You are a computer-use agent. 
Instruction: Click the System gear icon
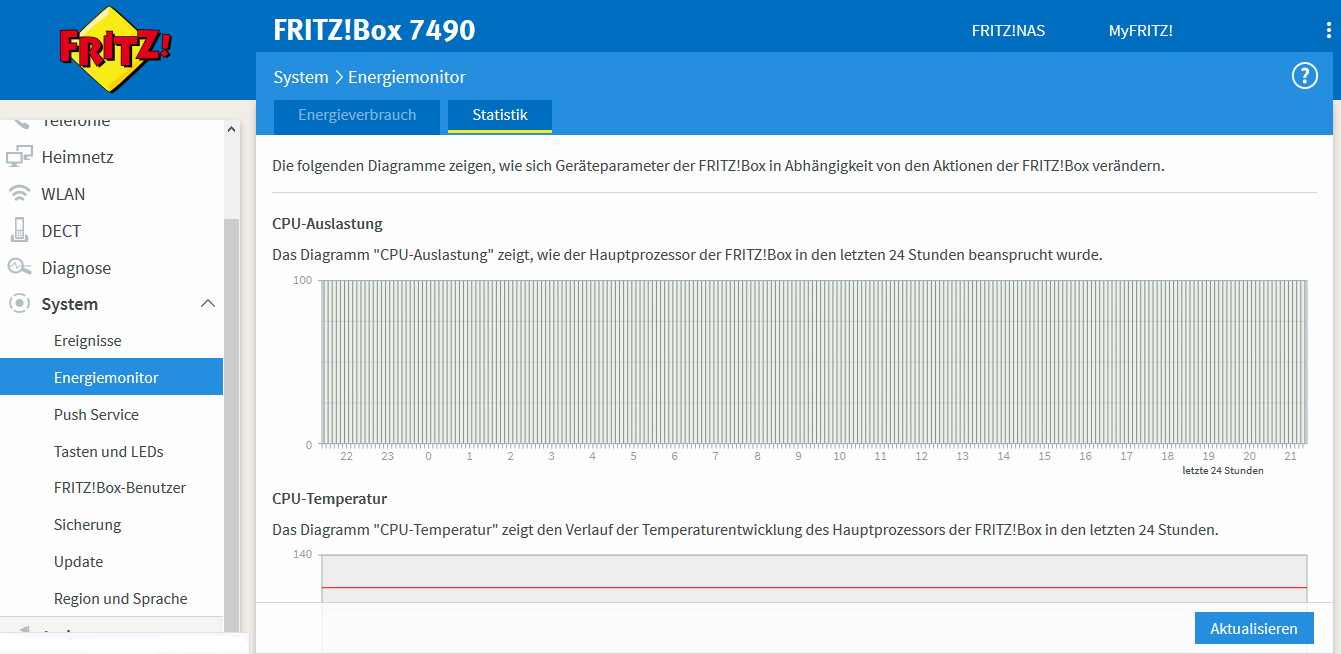pyautogui.click(x=19, y=304)
